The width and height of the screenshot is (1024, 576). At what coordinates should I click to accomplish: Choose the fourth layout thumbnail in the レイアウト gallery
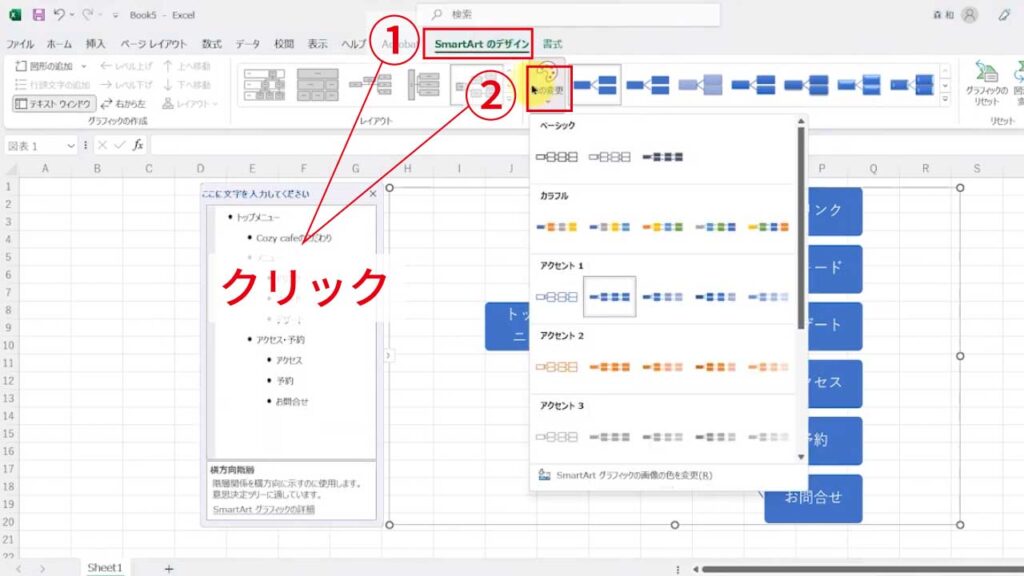(423, 85)
